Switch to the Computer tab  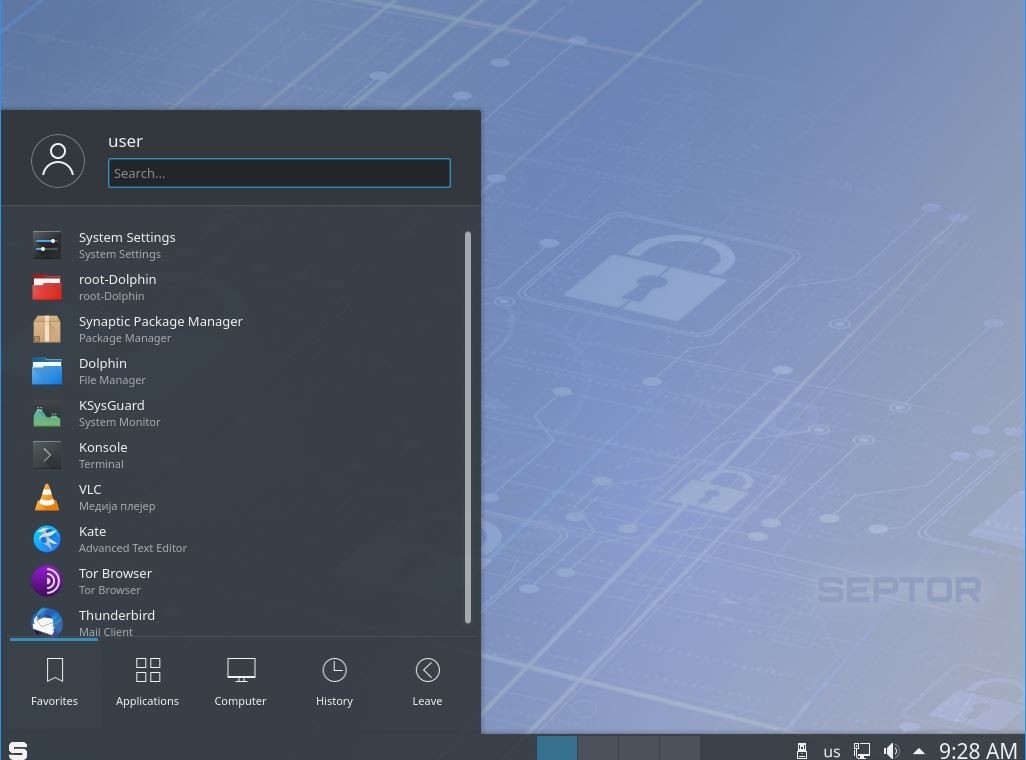point(240,682)
